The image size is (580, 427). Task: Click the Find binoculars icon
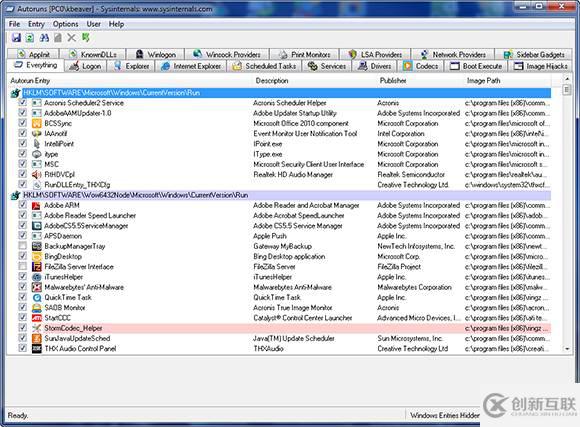[x=44, y=37]
